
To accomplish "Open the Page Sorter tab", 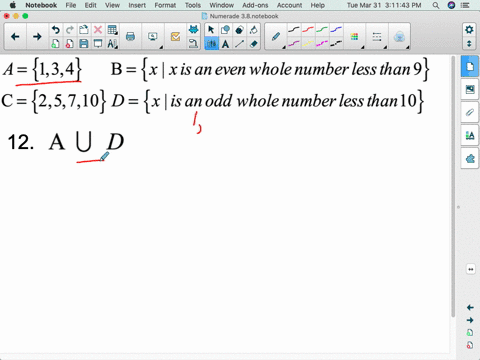I will 470,67.
